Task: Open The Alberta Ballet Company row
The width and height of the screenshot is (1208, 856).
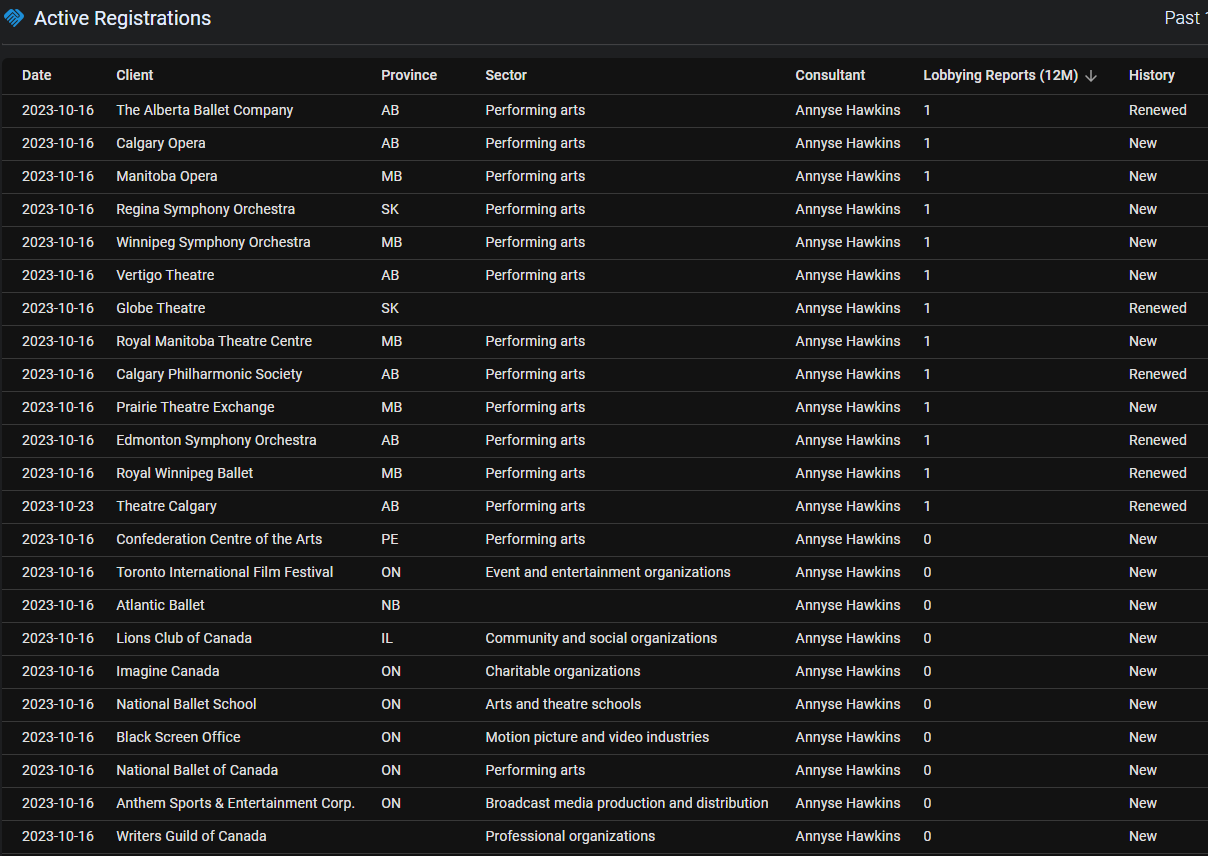Action: pyautogui.click(x=604, y=110)
